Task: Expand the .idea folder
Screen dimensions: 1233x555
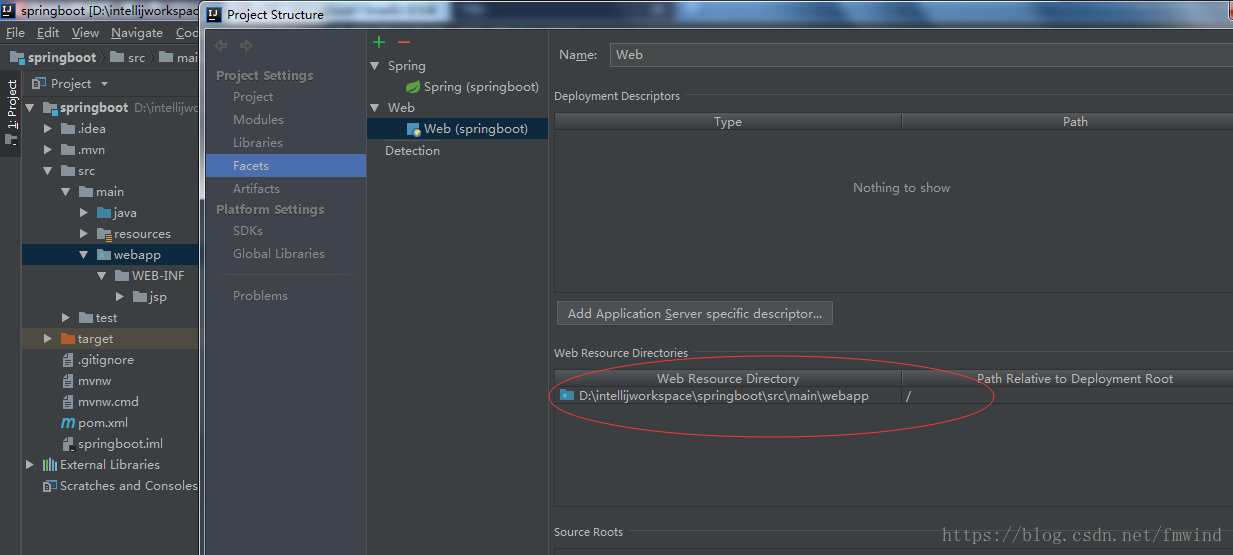Action: (48, 129)
